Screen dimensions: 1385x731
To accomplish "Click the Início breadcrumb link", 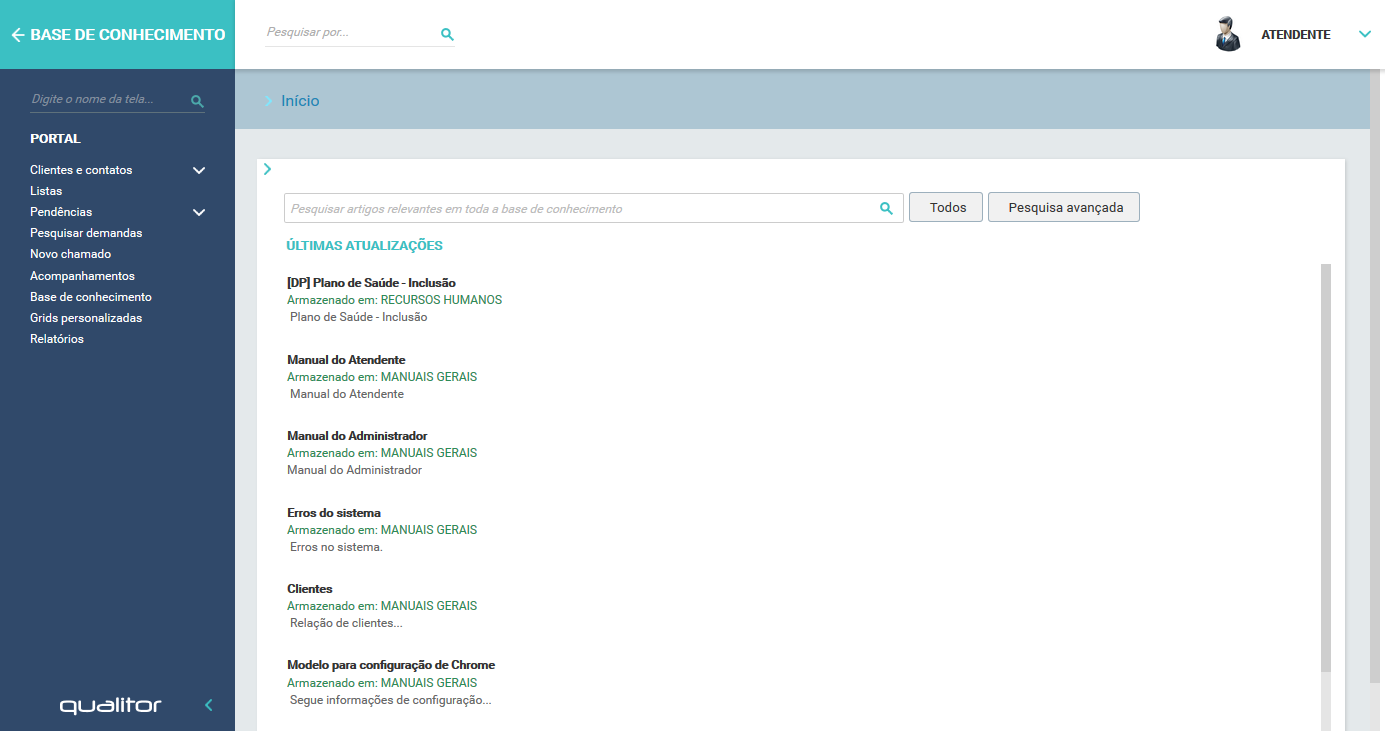I will [x=300, y=101].
